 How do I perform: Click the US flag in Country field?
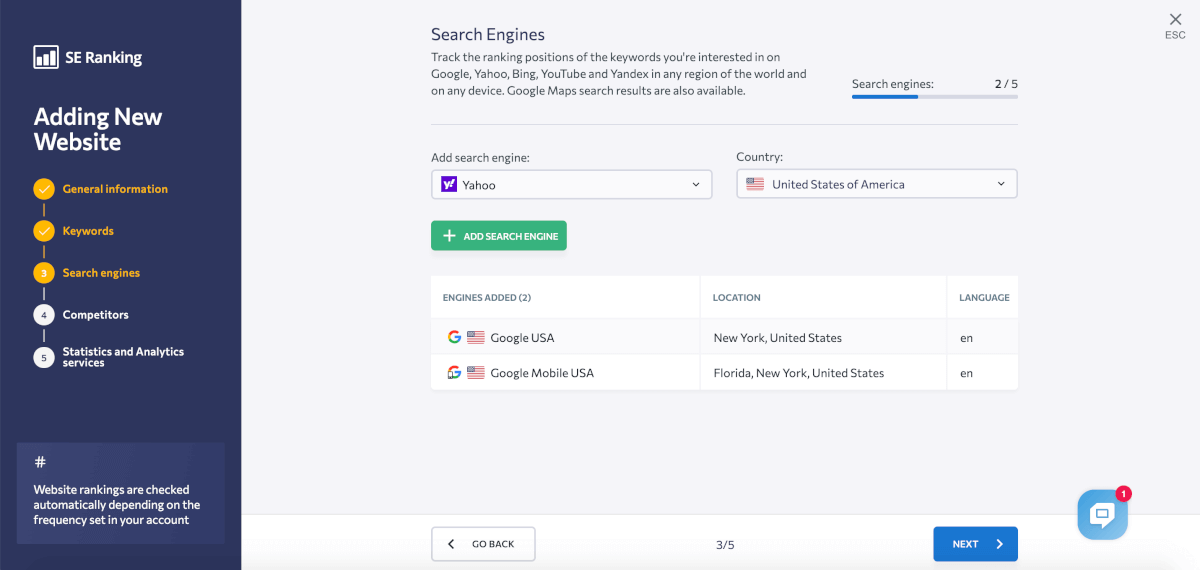(755, 184)
